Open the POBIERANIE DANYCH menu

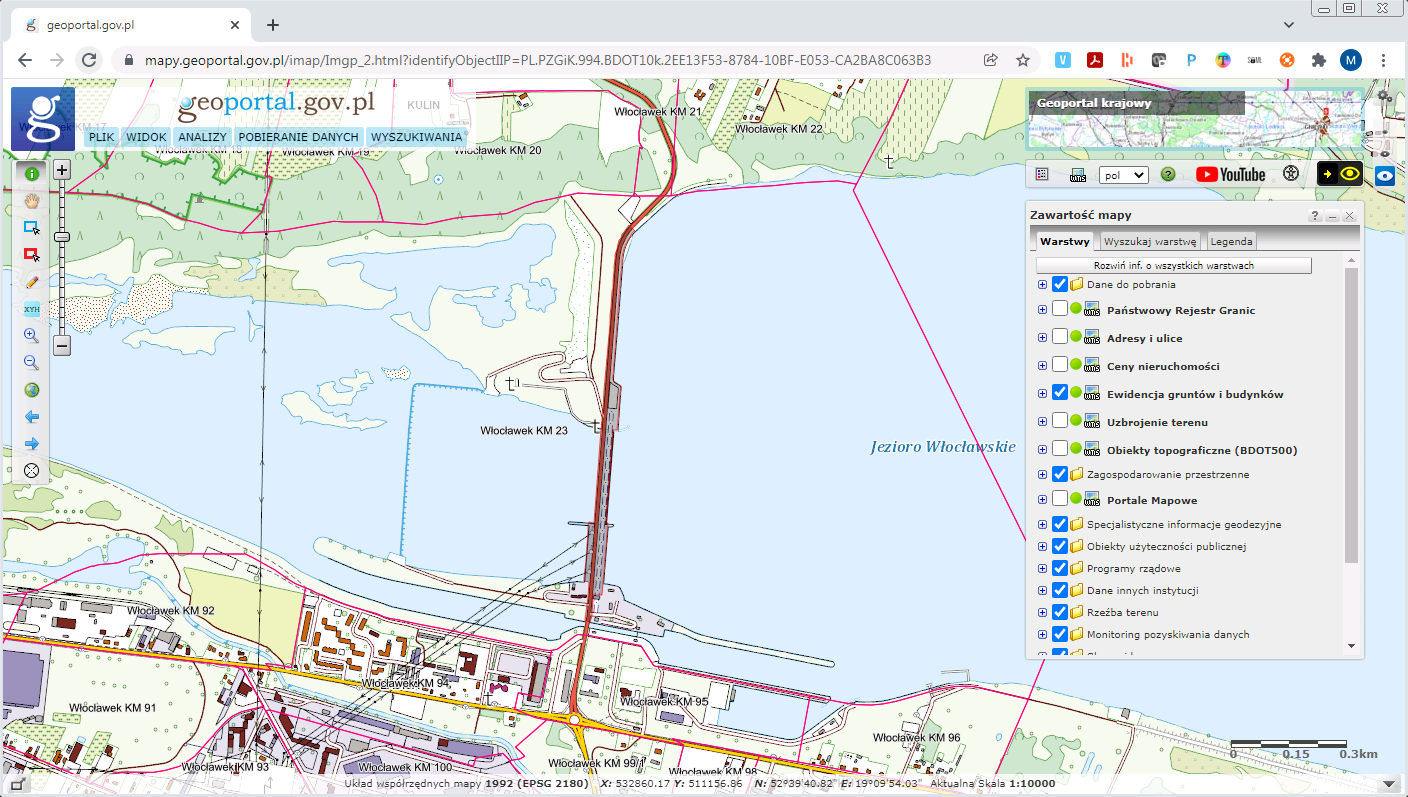298,137
